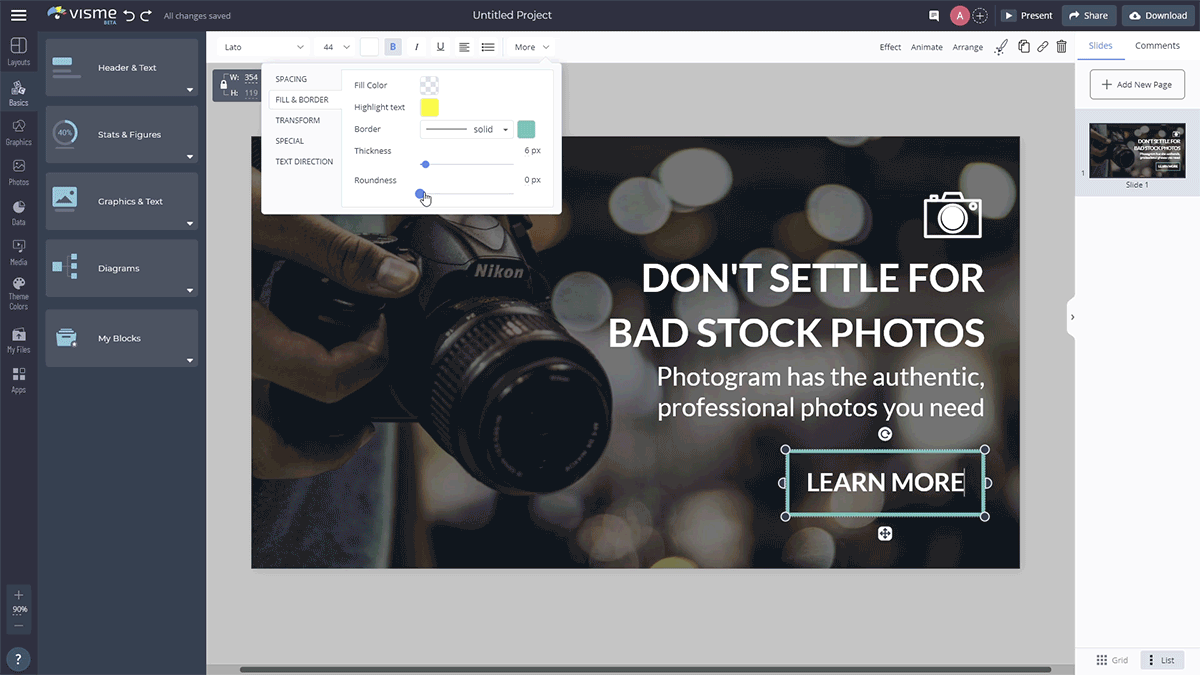
Task: Toggle underline on the selected text
Action: pos(440,46)
